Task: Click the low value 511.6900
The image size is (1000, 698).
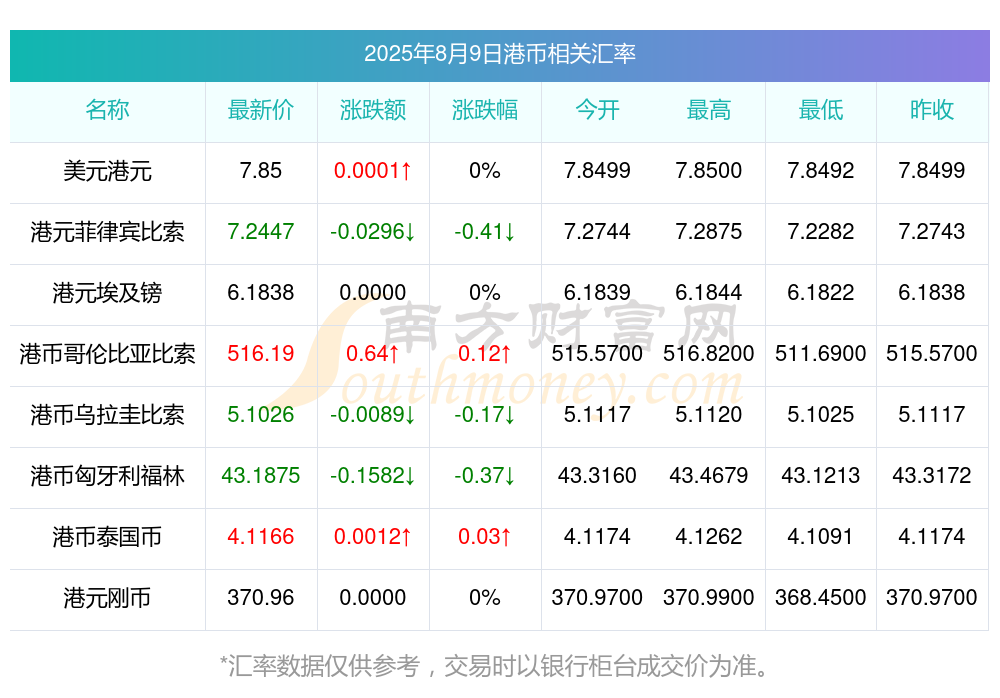Action: click(821, 353)
